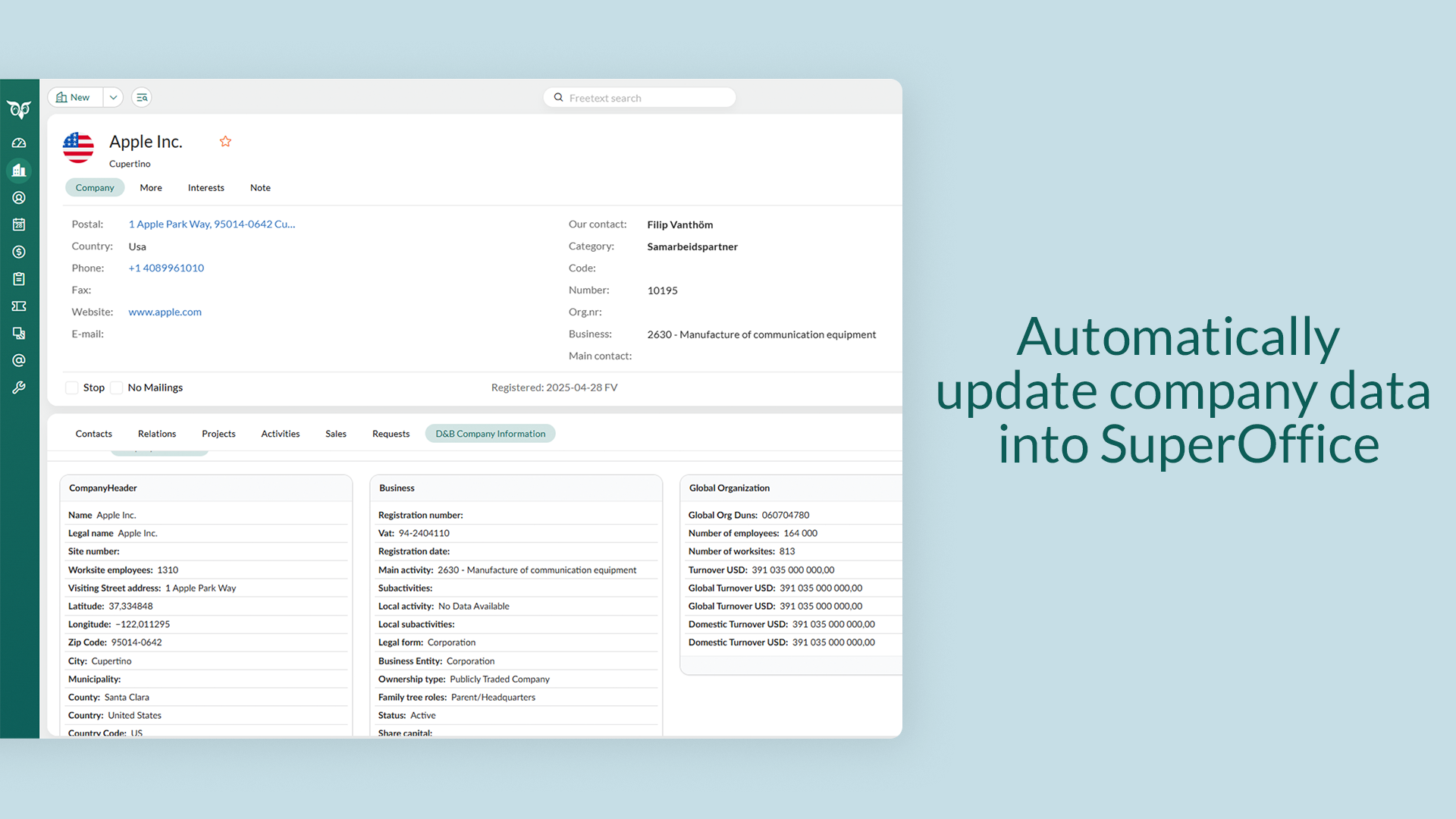1456x819 pixels.
Task: Open the find list icon beside New
Action: tap(142, 97)
